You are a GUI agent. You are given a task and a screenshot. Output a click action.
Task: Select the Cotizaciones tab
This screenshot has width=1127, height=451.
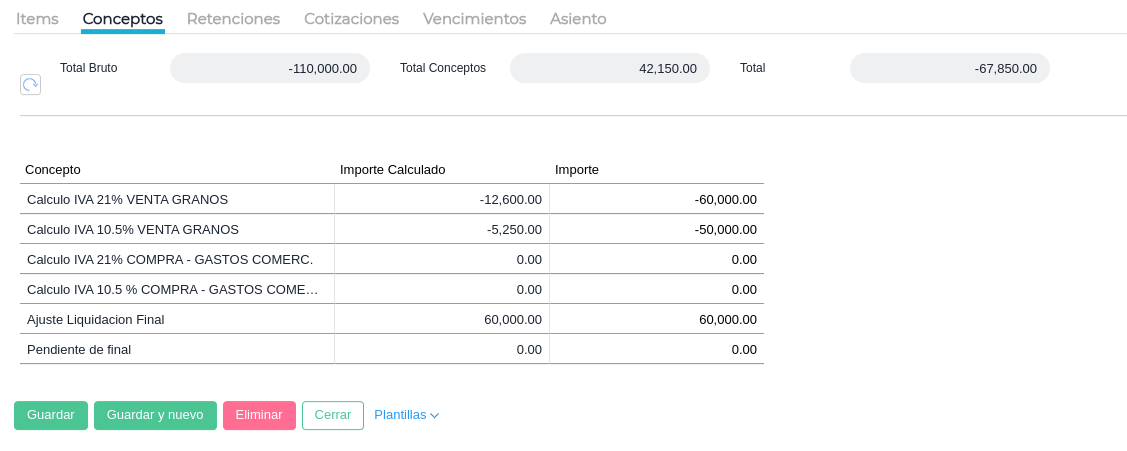351,19
